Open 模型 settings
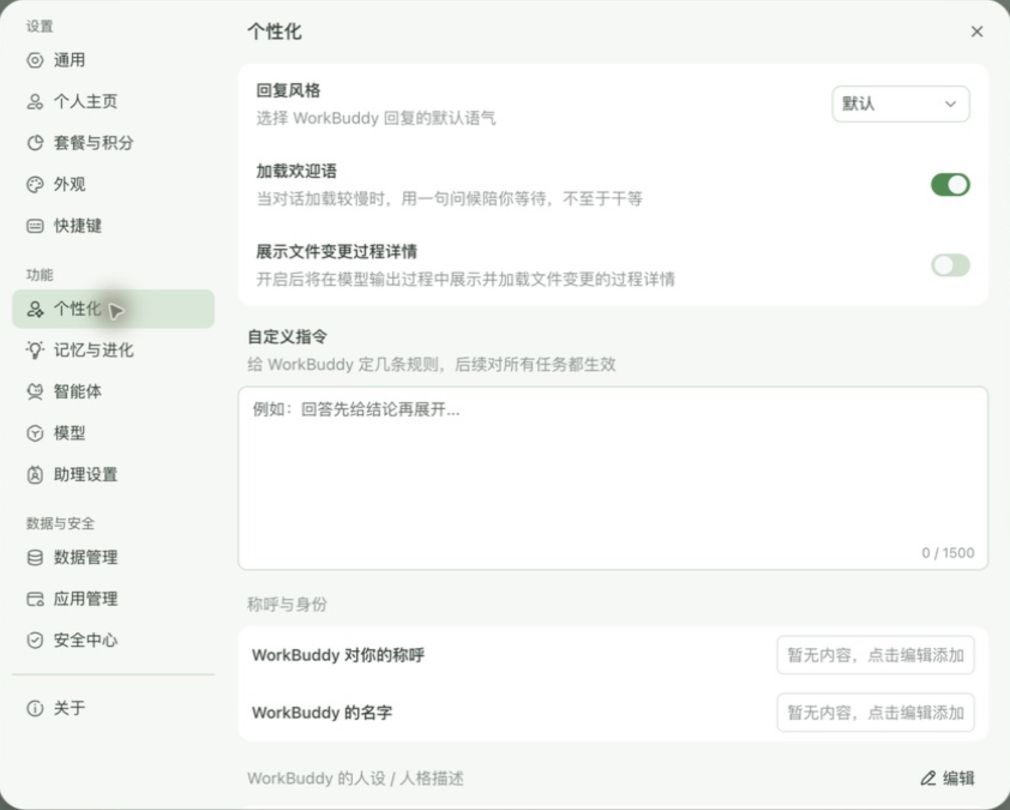 [x=113, y=433]
